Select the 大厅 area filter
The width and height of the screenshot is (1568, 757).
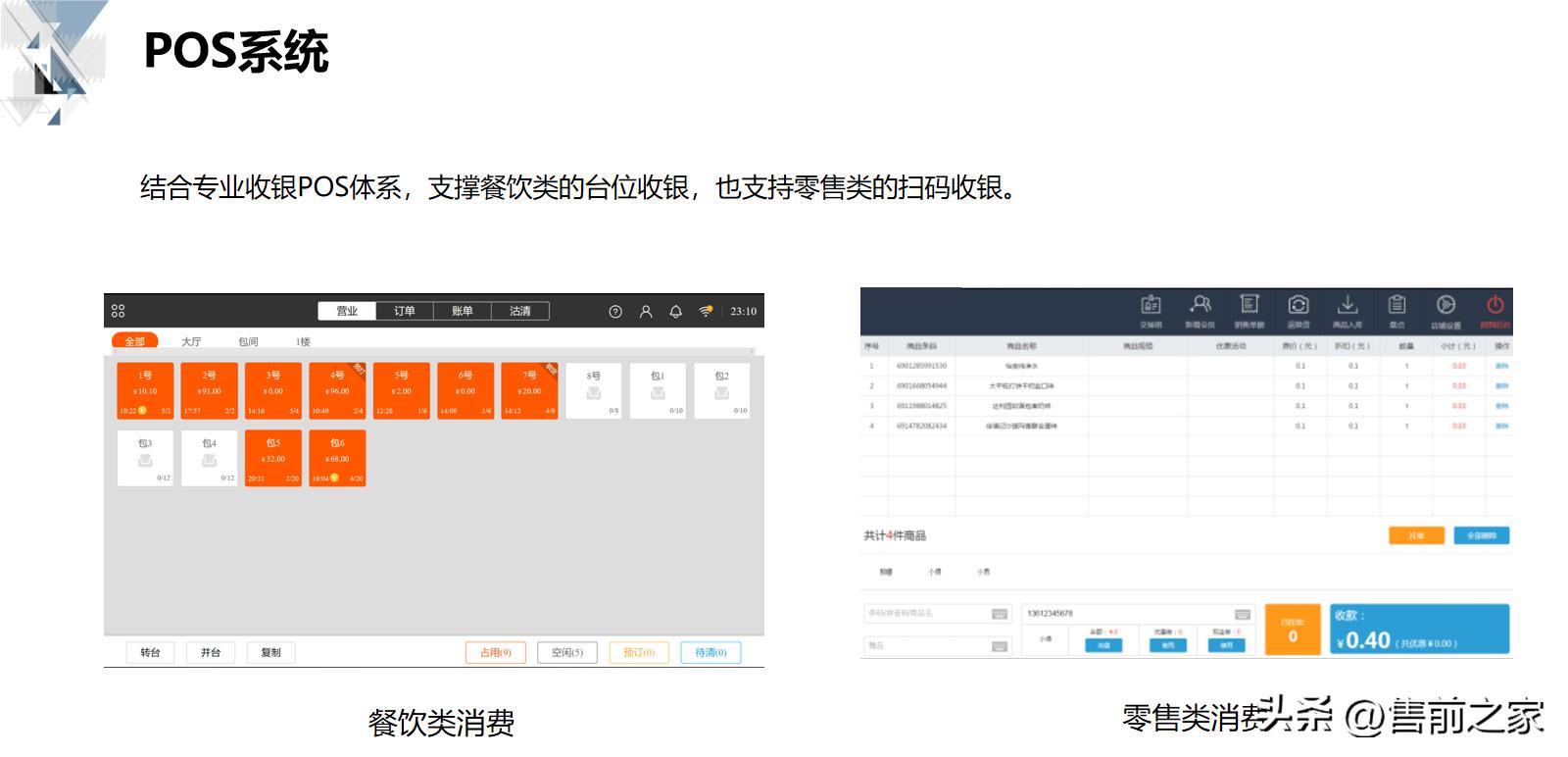pos(191,341)
